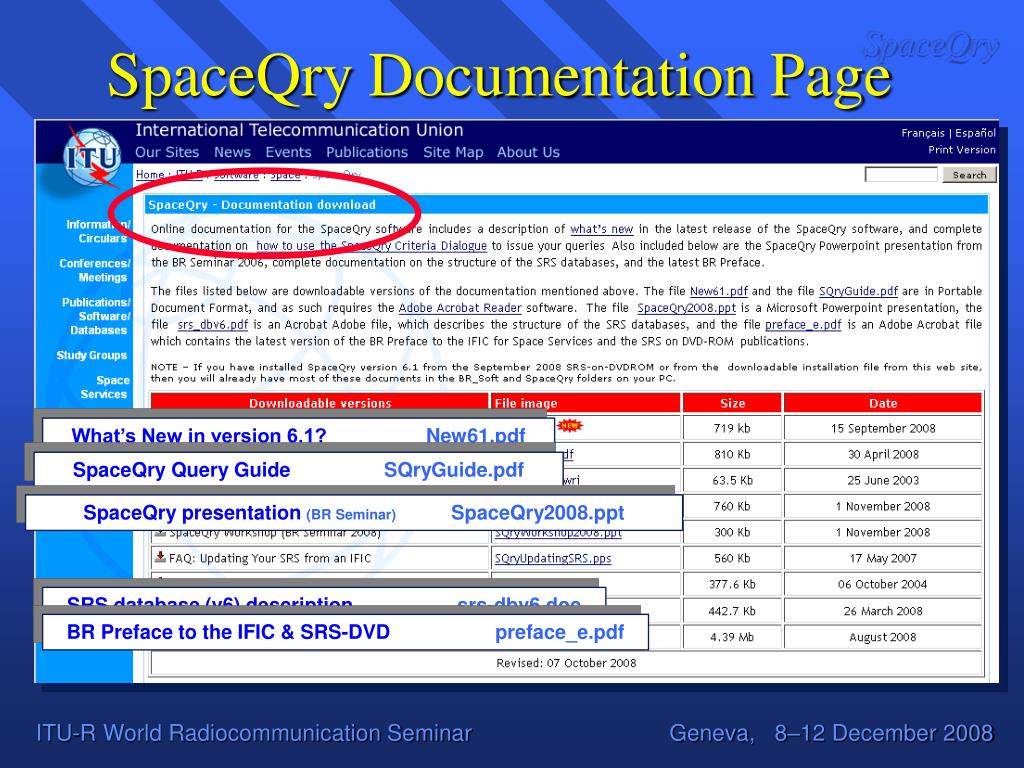1024x768 pixels.
Task: Click the "Date" column header
Action: 883,404
